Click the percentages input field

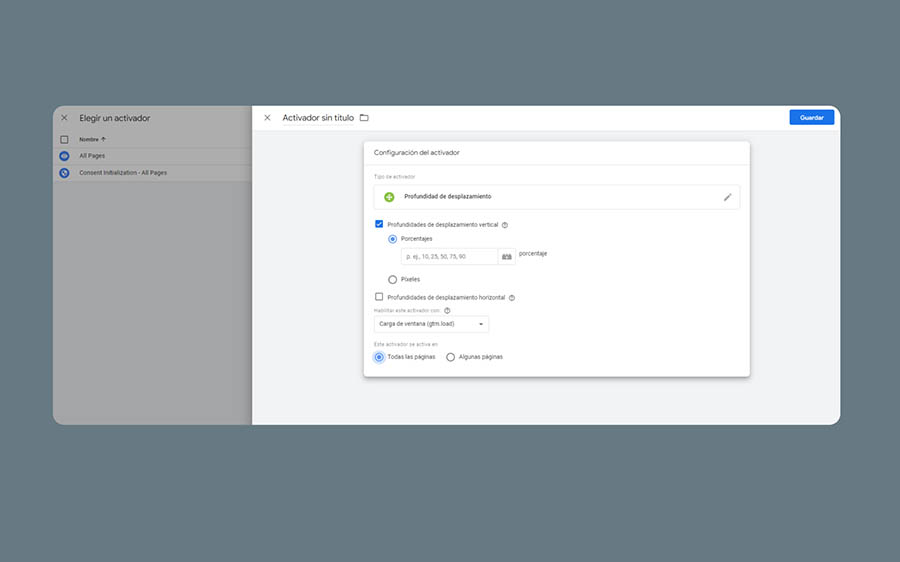tap(449, 257)
